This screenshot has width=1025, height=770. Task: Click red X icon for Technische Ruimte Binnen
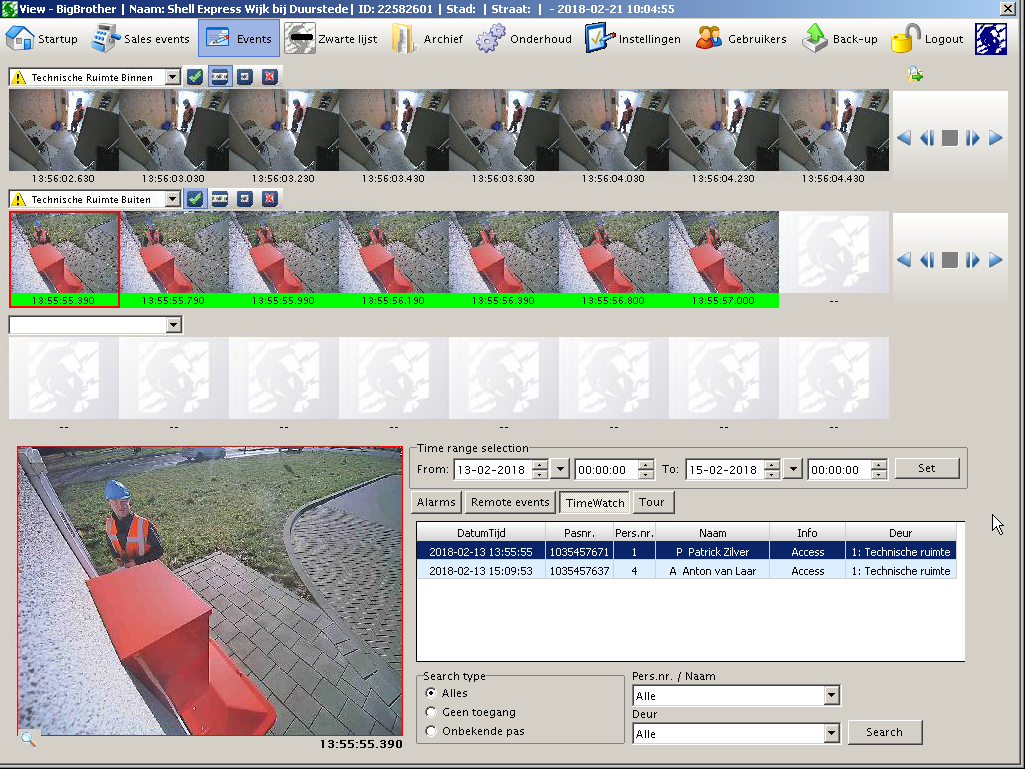[x=269, y=77]
